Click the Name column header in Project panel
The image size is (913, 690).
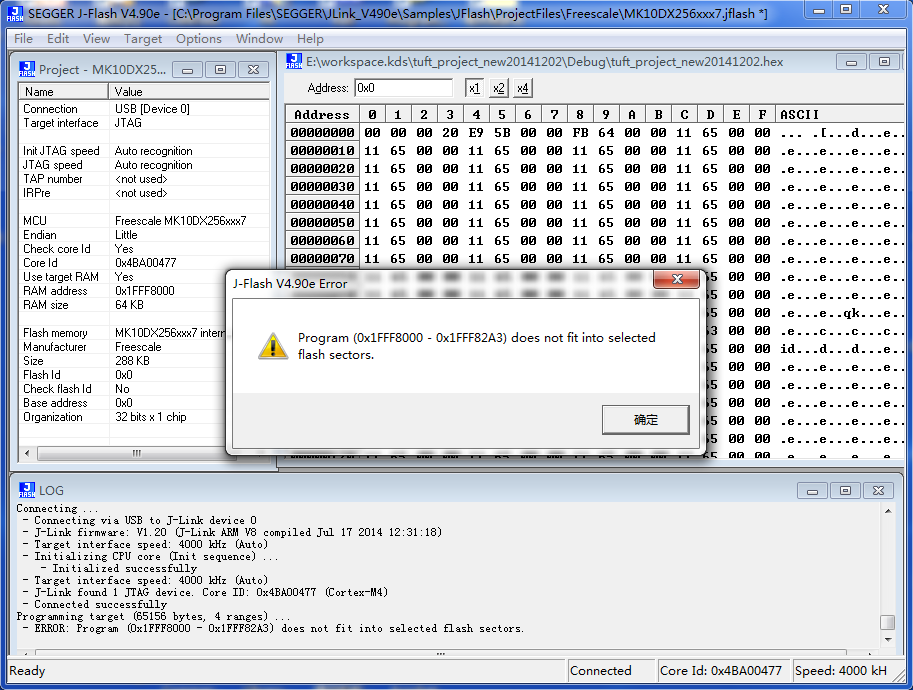[x=64, y=91]
